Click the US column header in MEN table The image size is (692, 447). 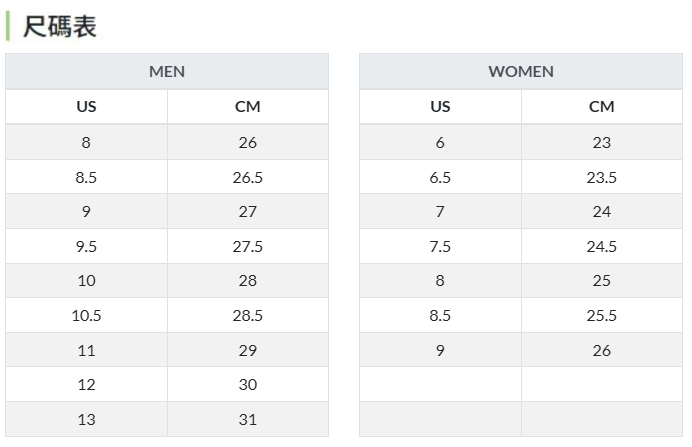pos(87,107)
